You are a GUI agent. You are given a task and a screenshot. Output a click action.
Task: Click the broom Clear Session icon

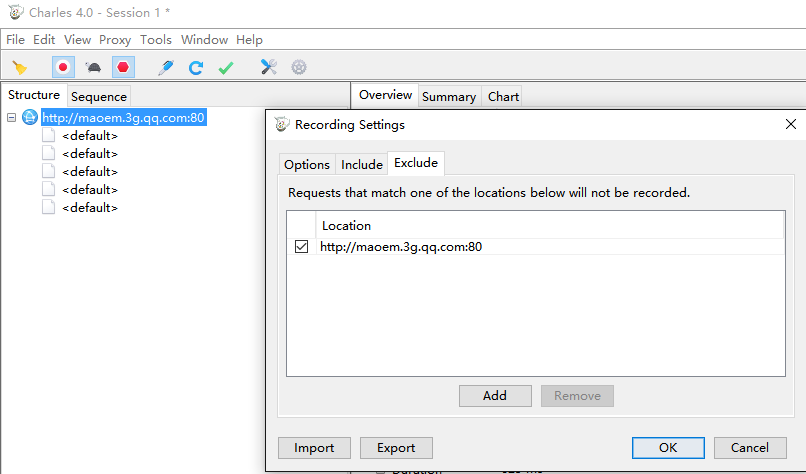(x=19, y=67)
